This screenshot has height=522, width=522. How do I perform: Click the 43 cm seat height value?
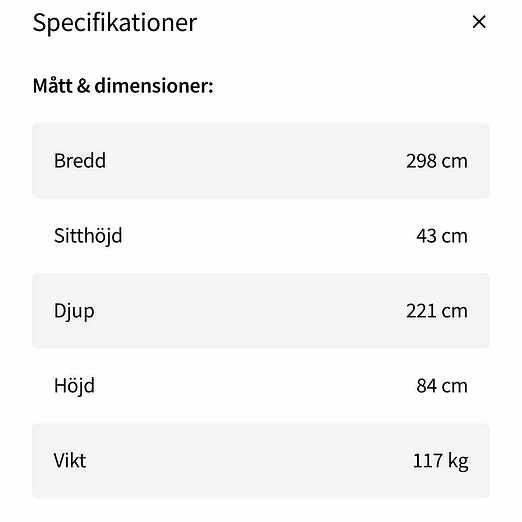442,236
